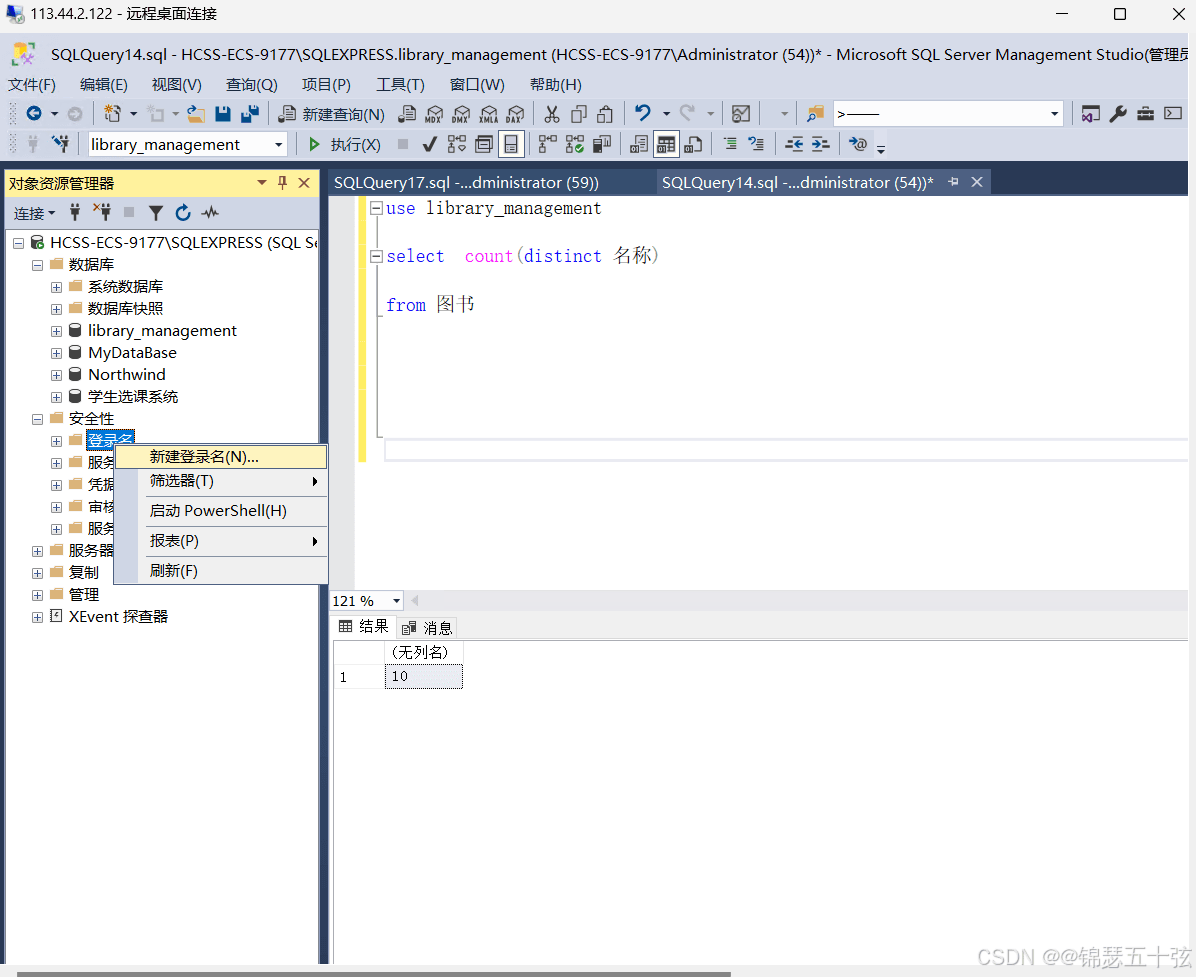Create a DMX query from the toolbar
Viewport: 1196px width, 977px height.
pyautogui.click(x=461, y=114)
